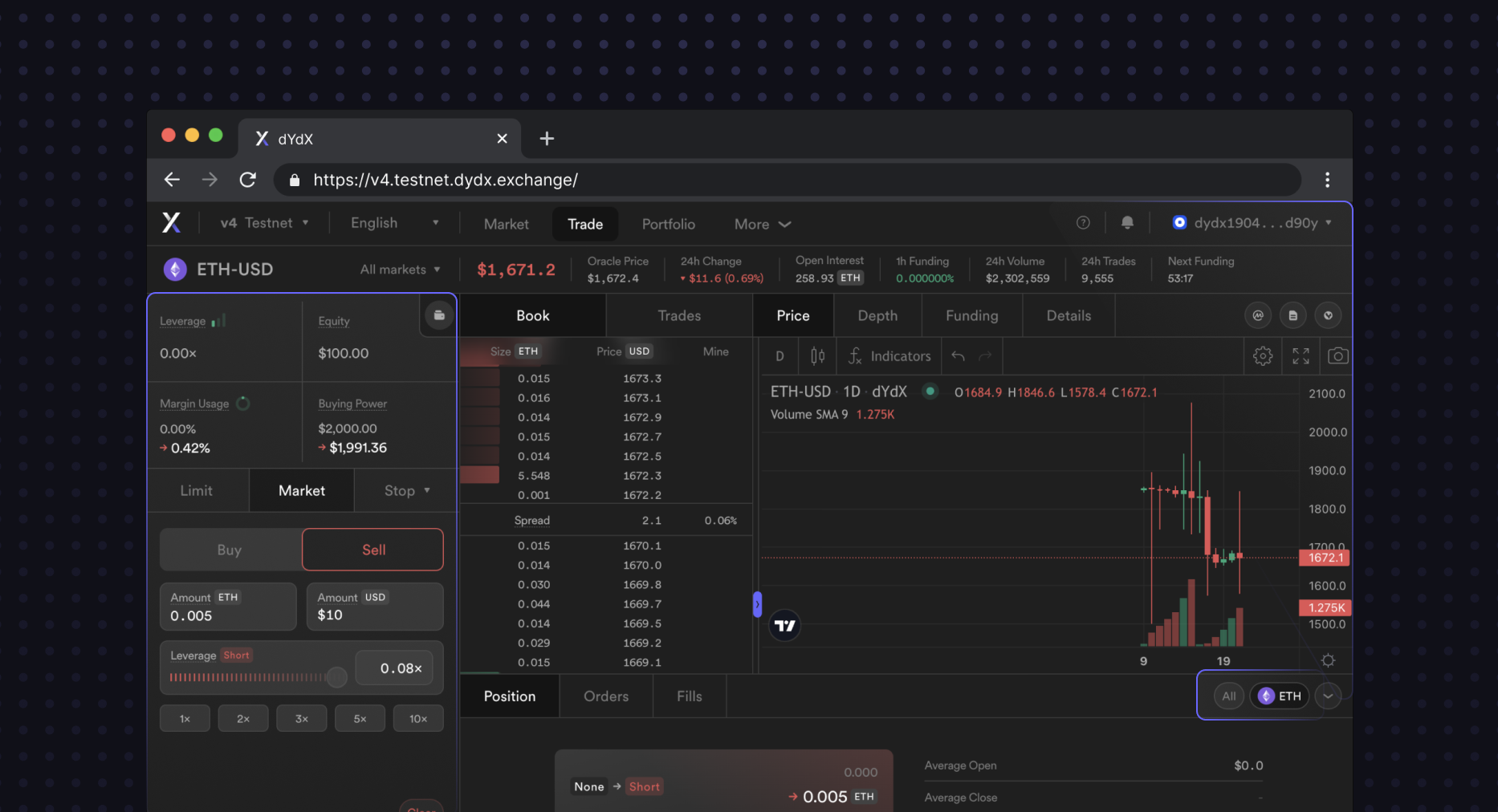1498x812 pixels.
Task: Click the candlestick chart style icon
Action: 817,356
